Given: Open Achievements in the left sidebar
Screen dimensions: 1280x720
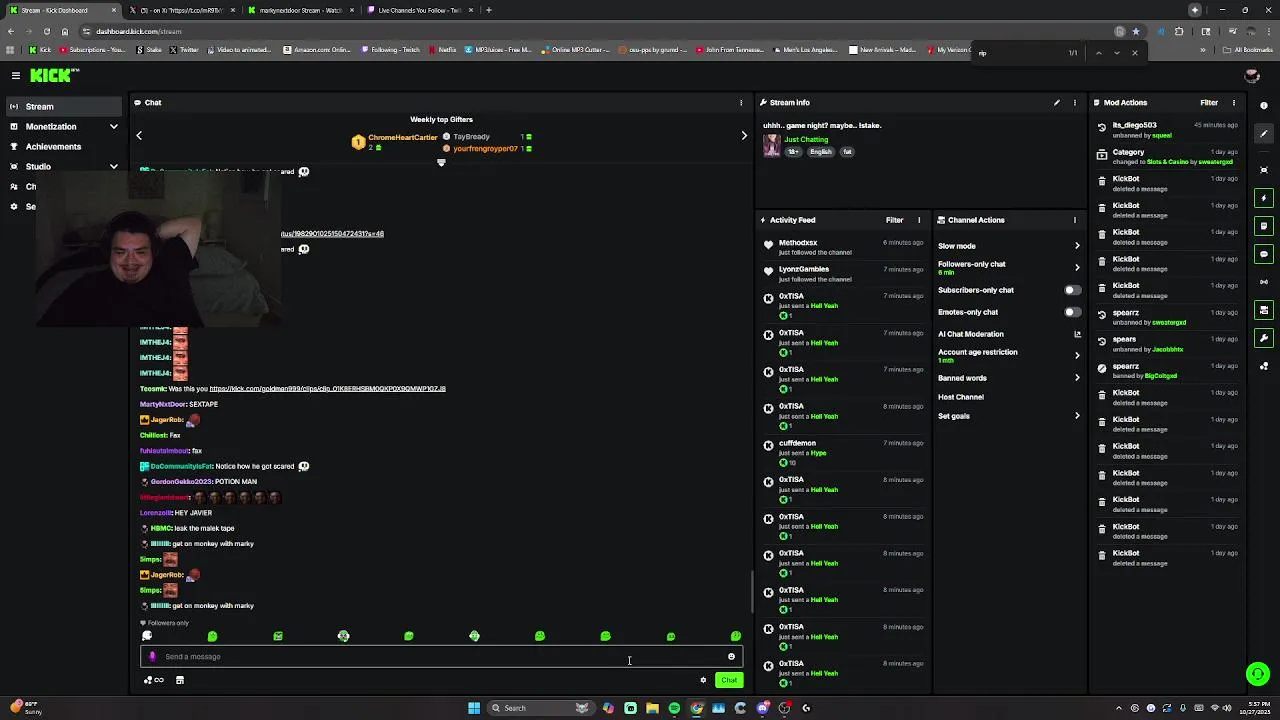Looking at the screenshot, I should coord(64,147).
